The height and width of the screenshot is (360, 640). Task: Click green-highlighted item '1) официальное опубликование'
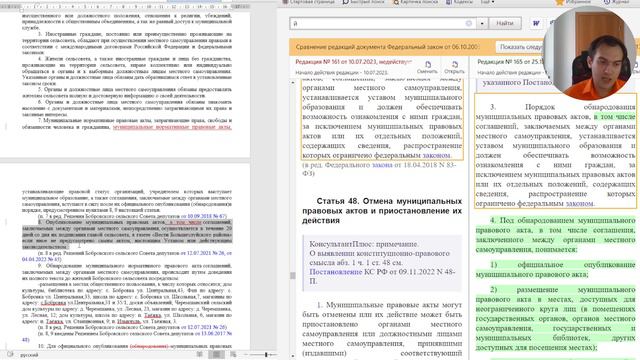click(556, 269)
